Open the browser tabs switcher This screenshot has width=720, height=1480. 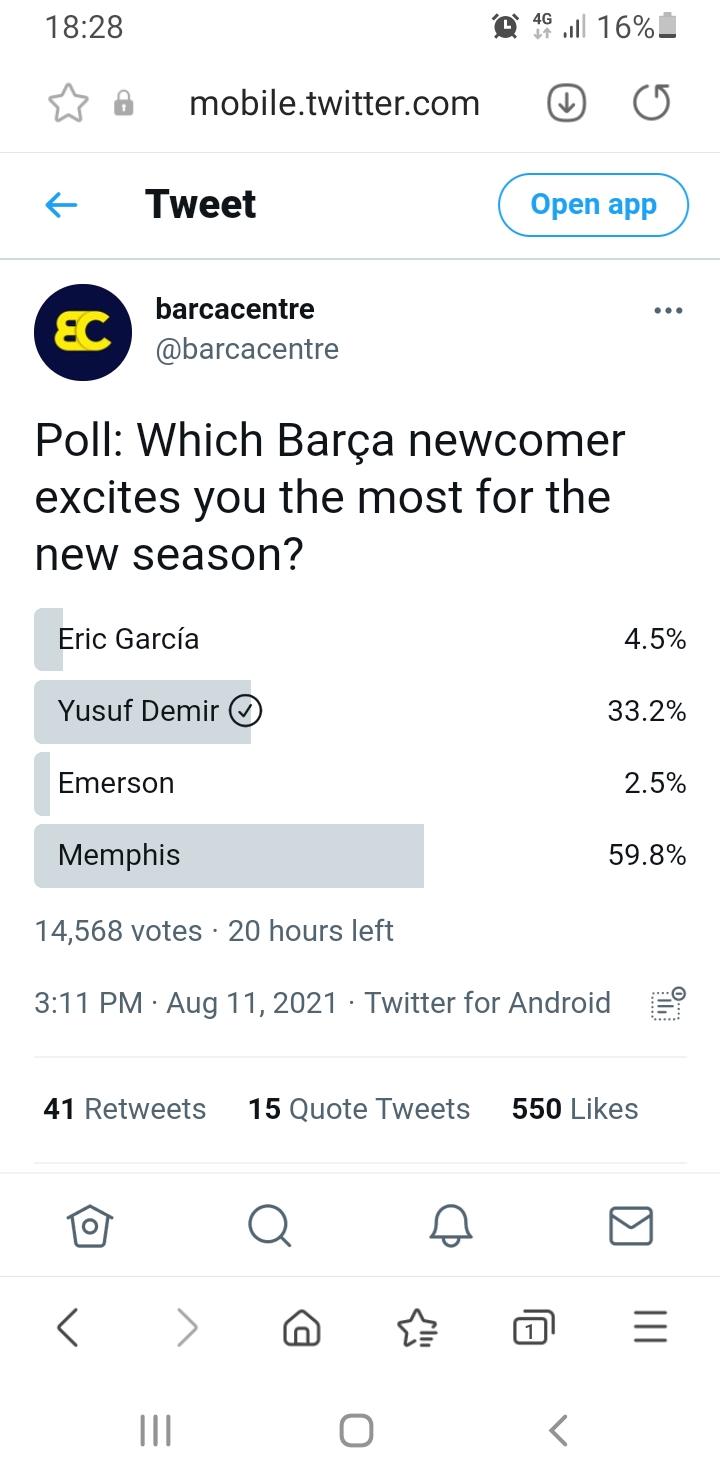533,1327
